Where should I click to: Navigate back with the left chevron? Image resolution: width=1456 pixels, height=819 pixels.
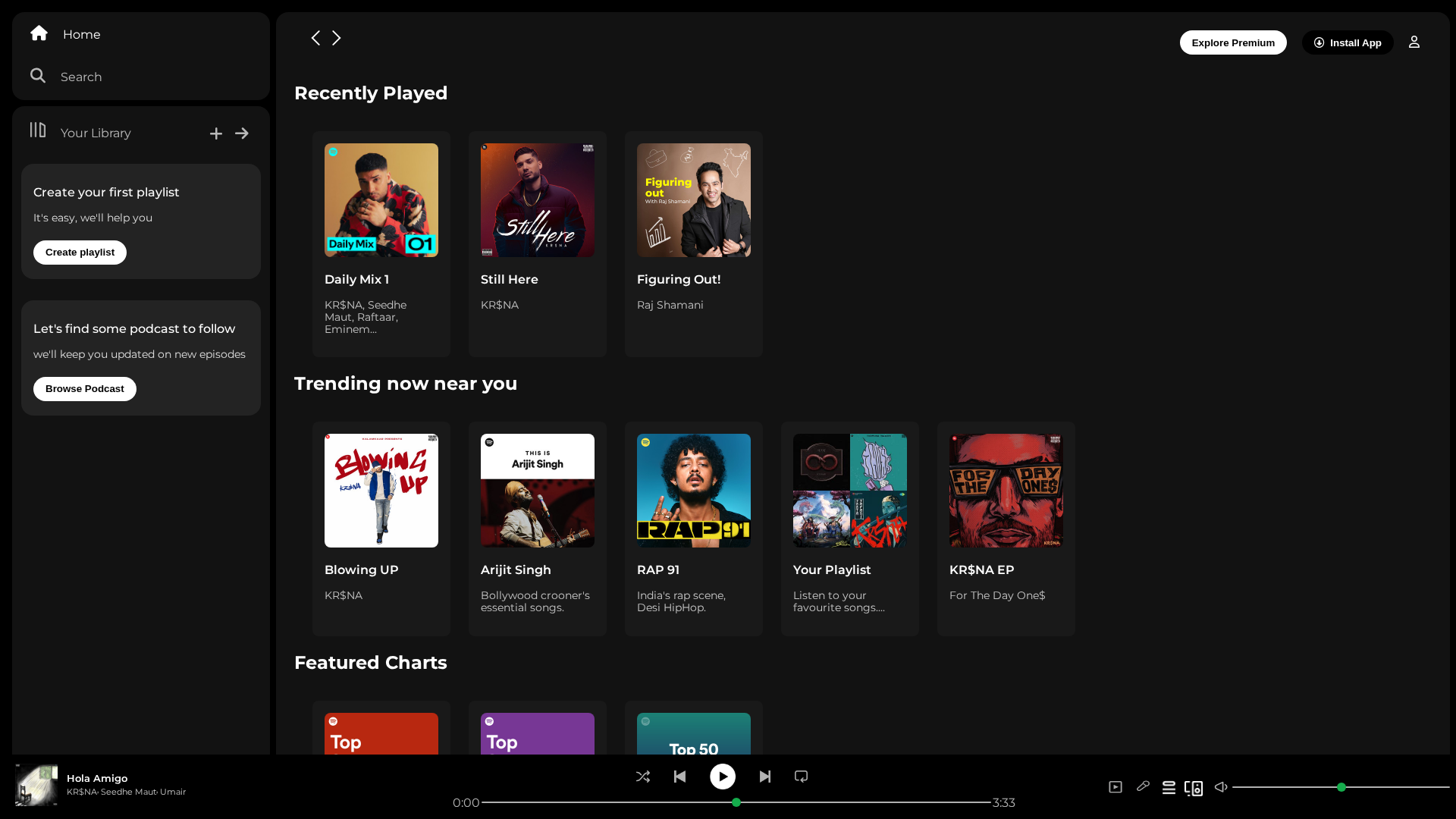pyautogui.click(x=315, y=38)
